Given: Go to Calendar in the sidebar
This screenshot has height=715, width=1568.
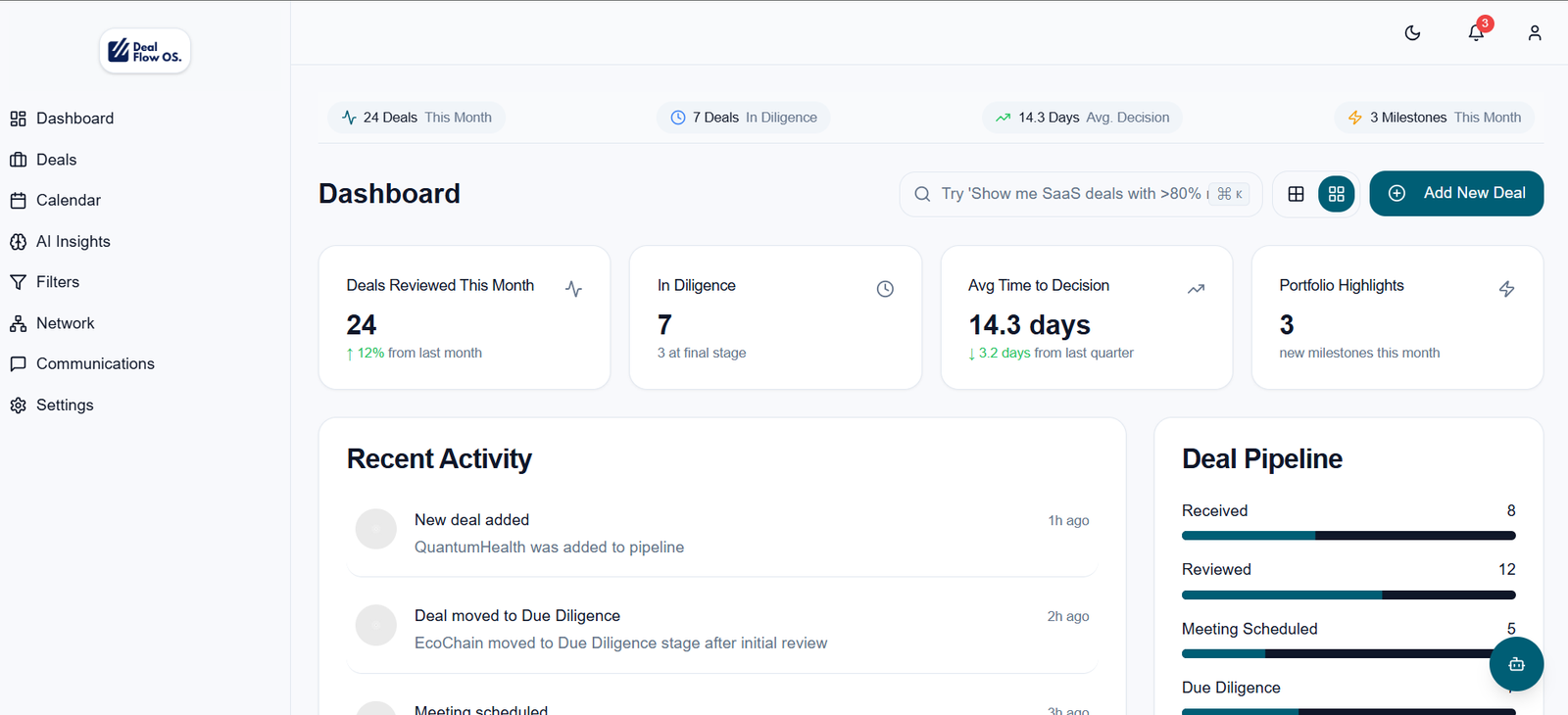Looking at the screenshot, I should coord(68,200).
